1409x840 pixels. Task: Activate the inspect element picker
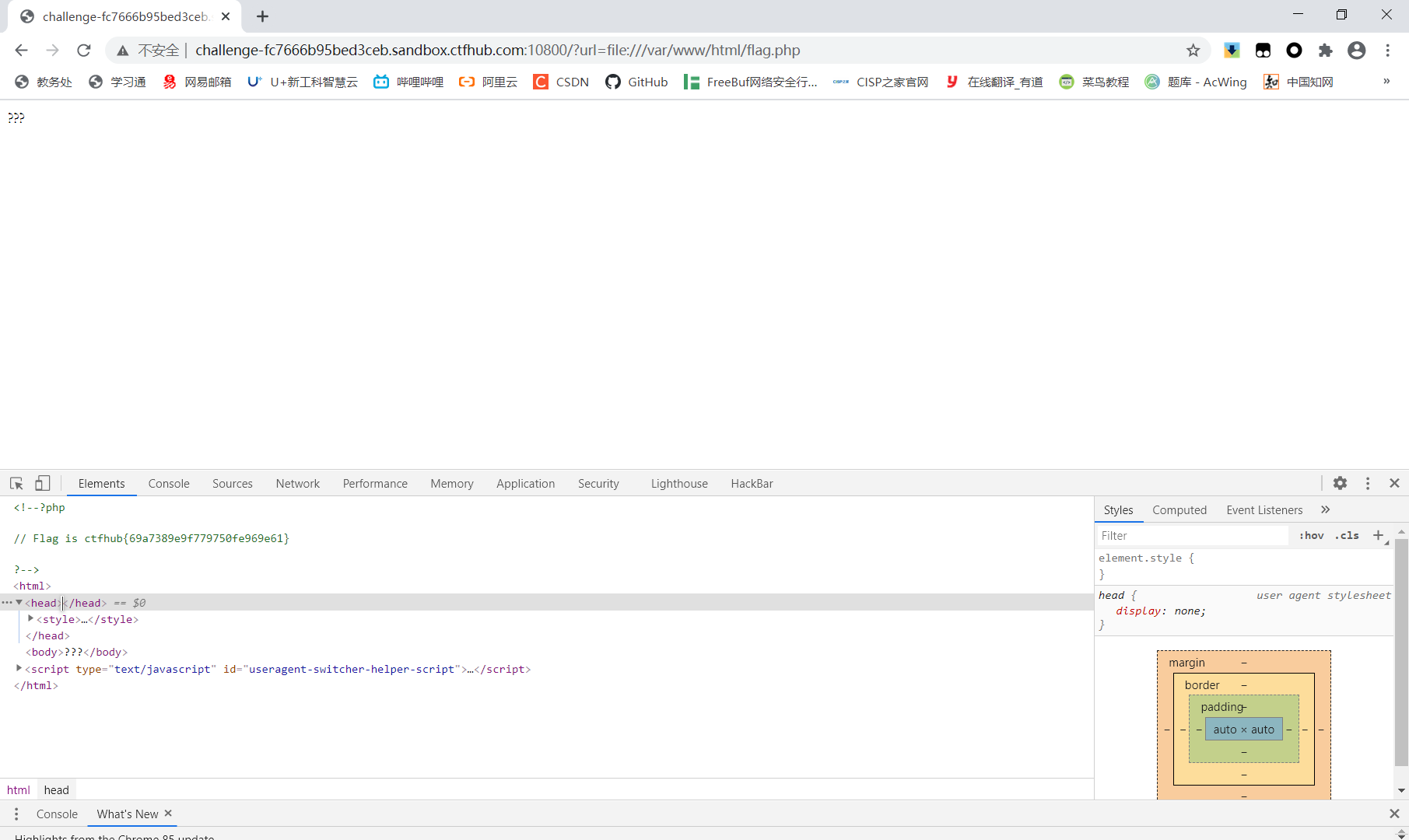coord(16,483)
